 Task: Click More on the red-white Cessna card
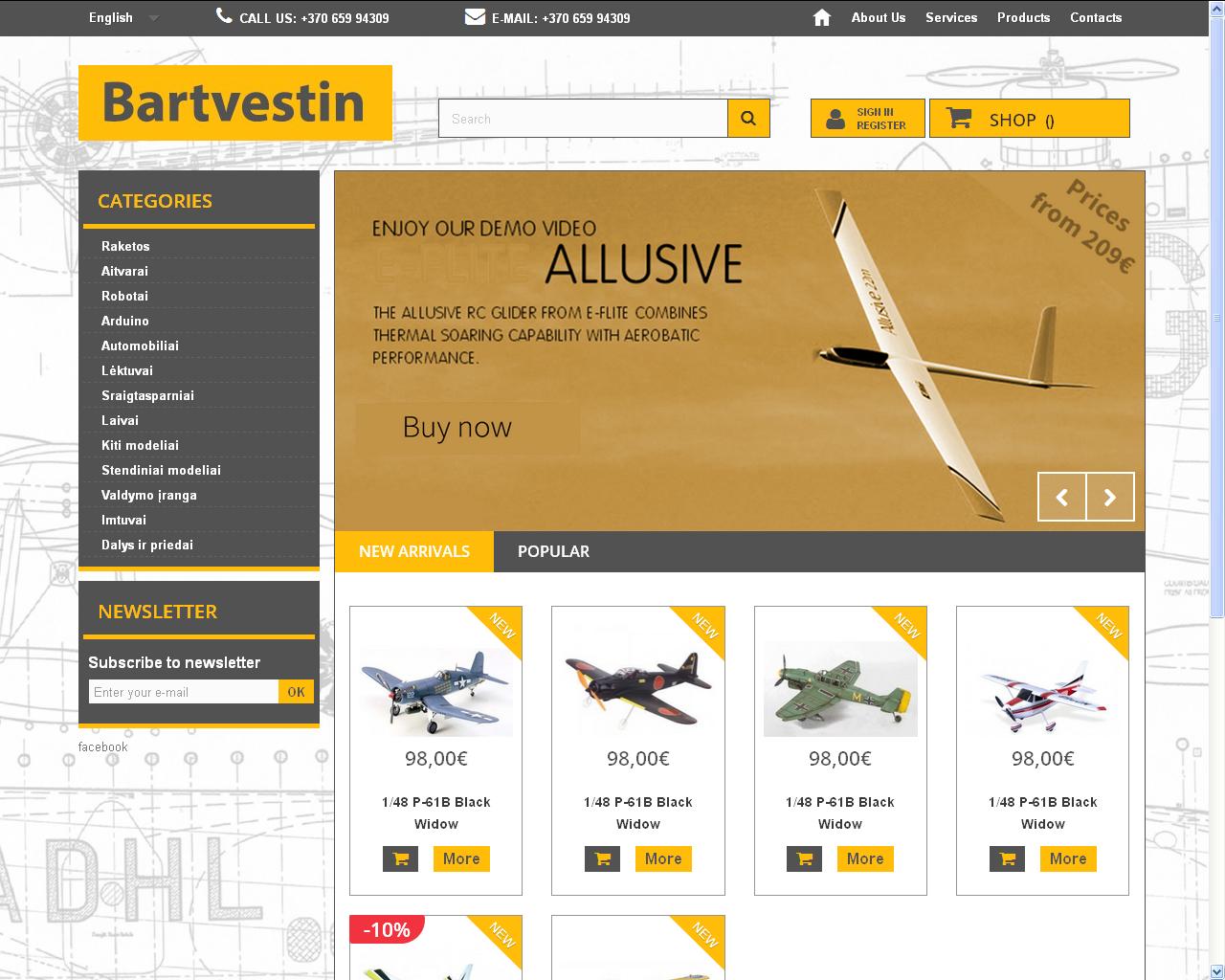tap(1068, 858)
